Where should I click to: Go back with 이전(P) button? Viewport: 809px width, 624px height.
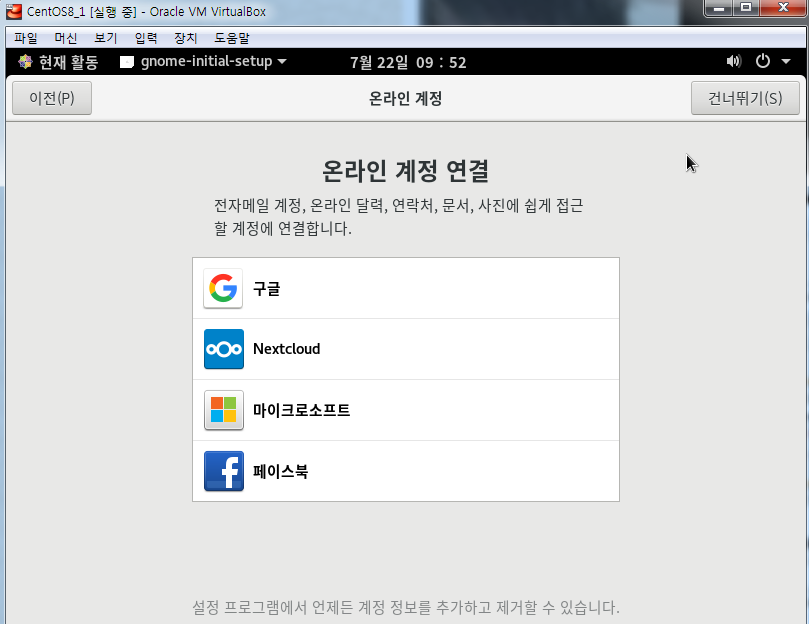52,98
